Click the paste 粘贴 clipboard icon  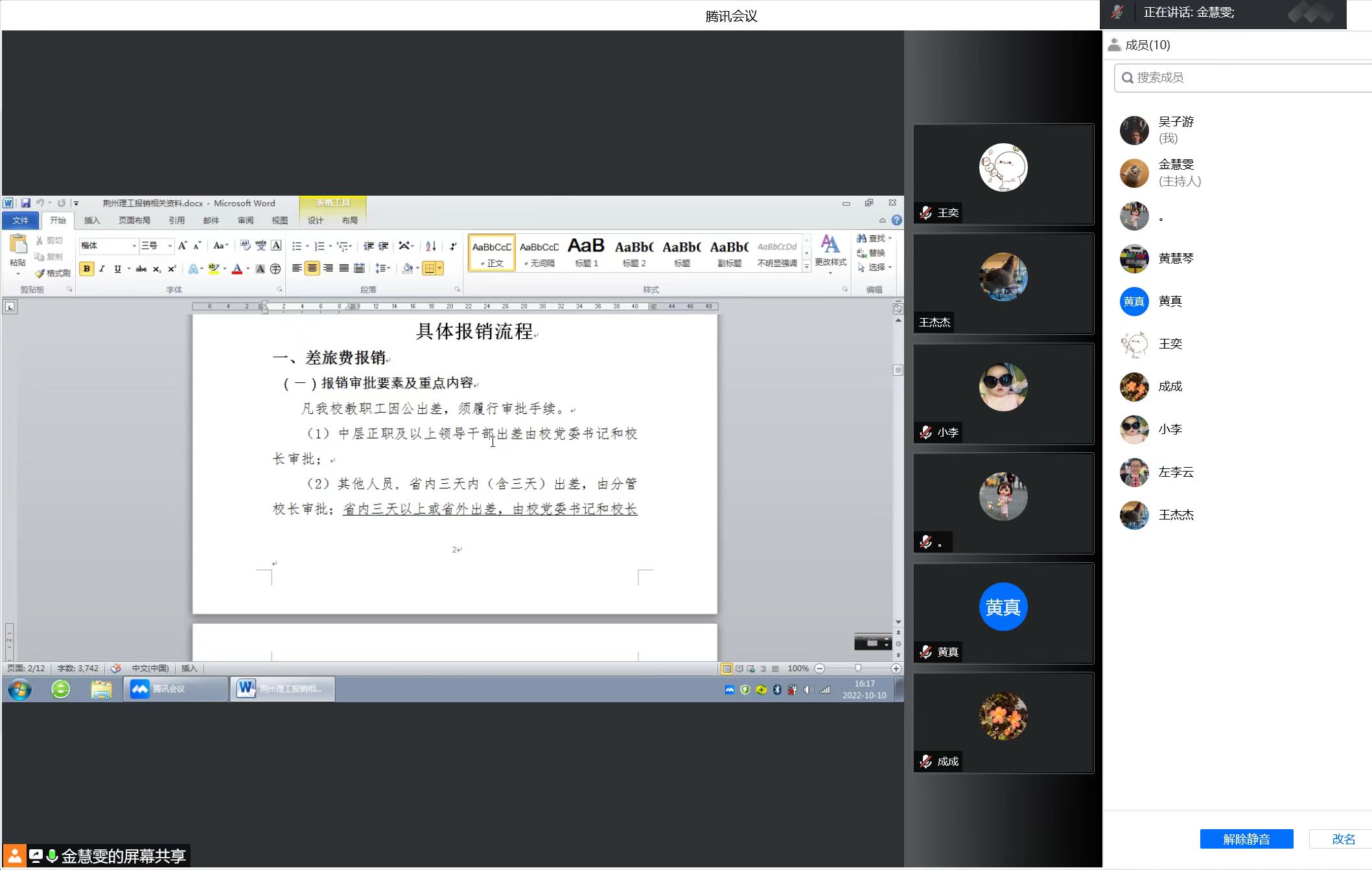coord(18,245)
